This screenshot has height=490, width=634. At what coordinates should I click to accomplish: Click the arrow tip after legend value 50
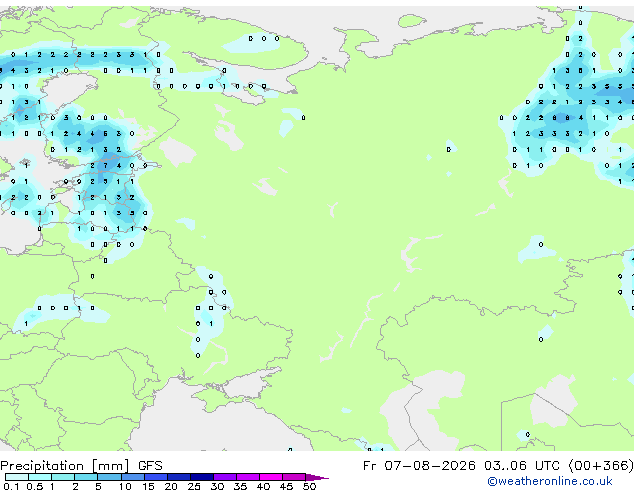[317, 477]
